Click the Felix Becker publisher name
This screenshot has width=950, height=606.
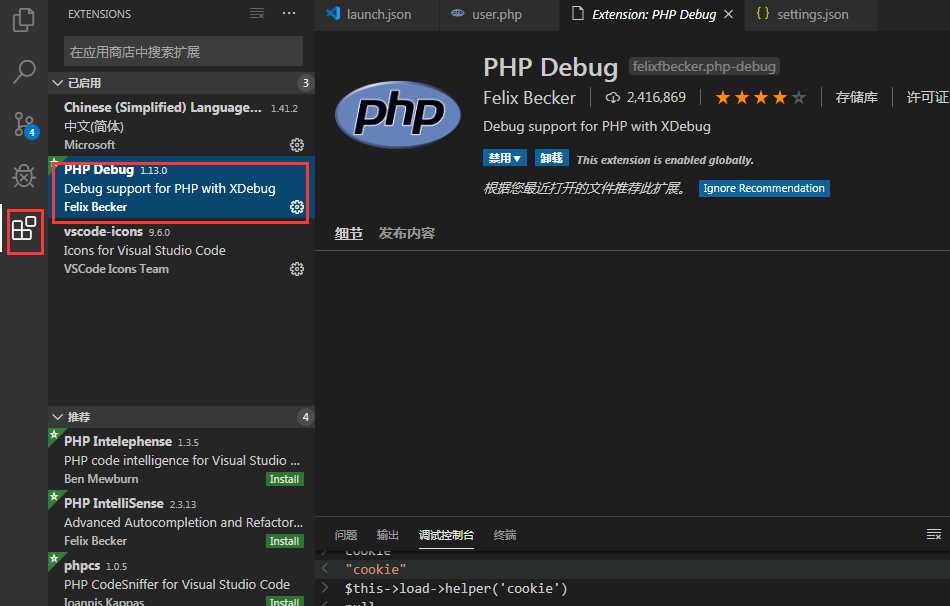pyautogui.click(x=529, y=98)
